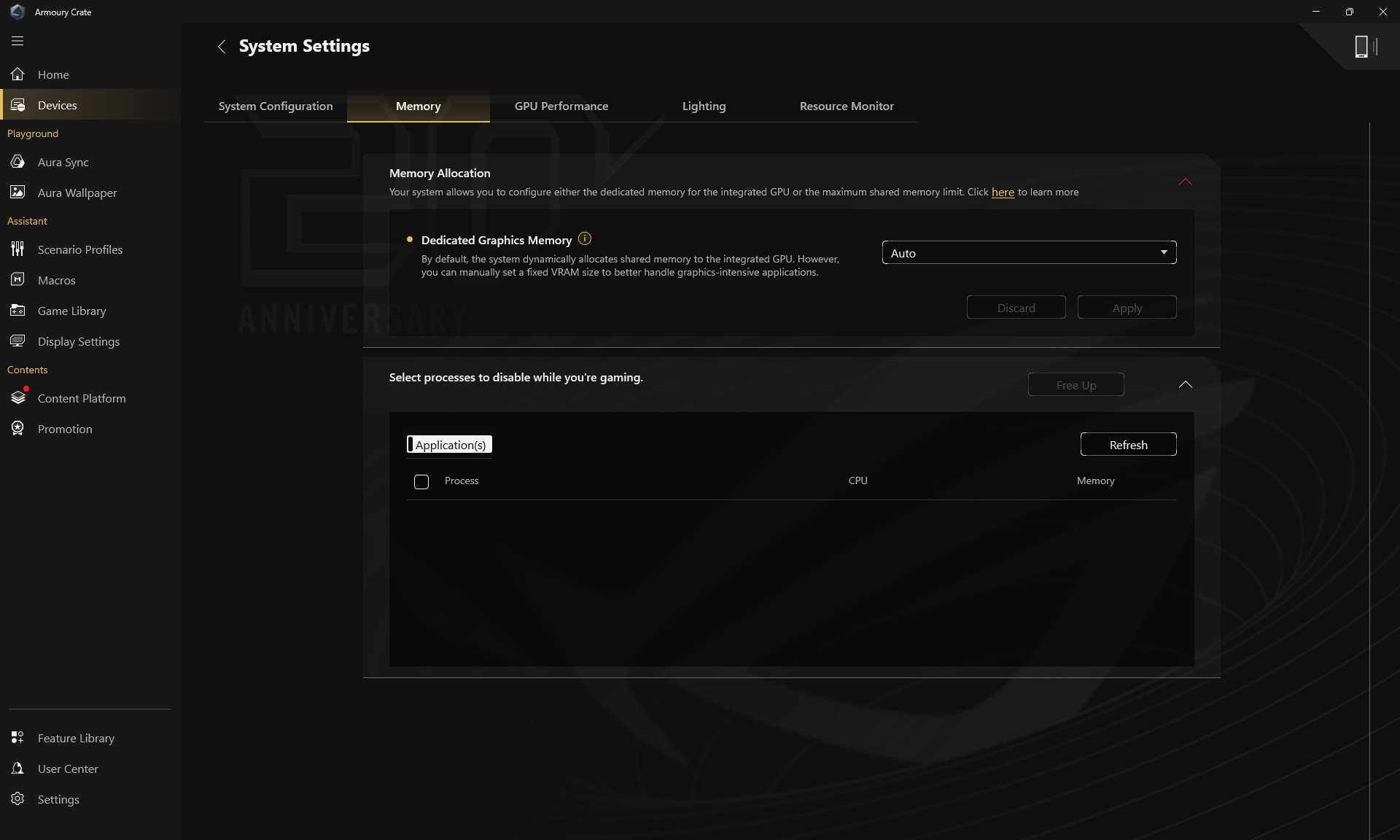Click the hamburger menu icon
Viewport: 1400px width, 840px height.
[x=17, y=41]
